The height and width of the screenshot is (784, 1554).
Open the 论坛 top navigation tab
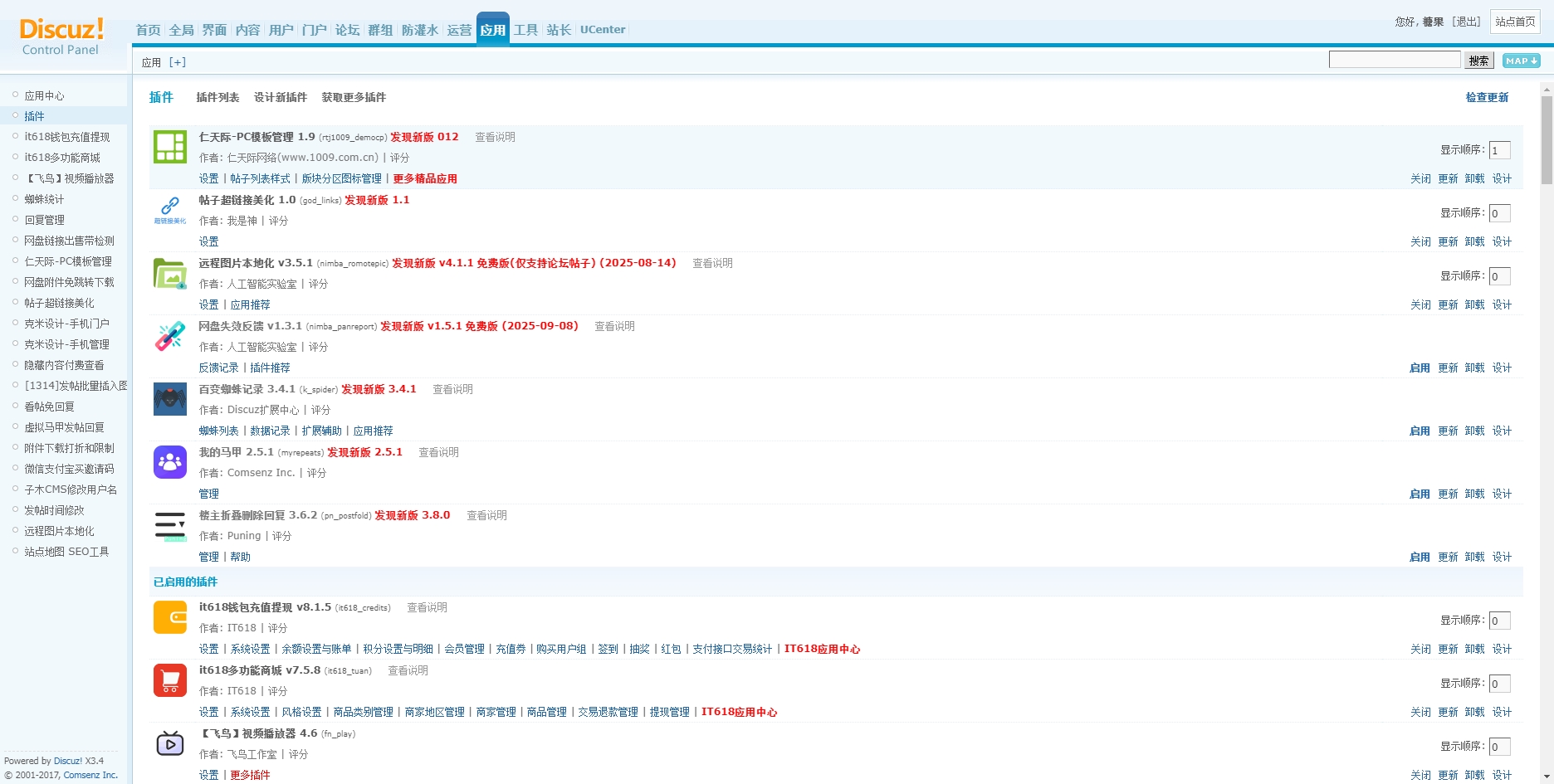pyautogui.click(x=347, y=30)
